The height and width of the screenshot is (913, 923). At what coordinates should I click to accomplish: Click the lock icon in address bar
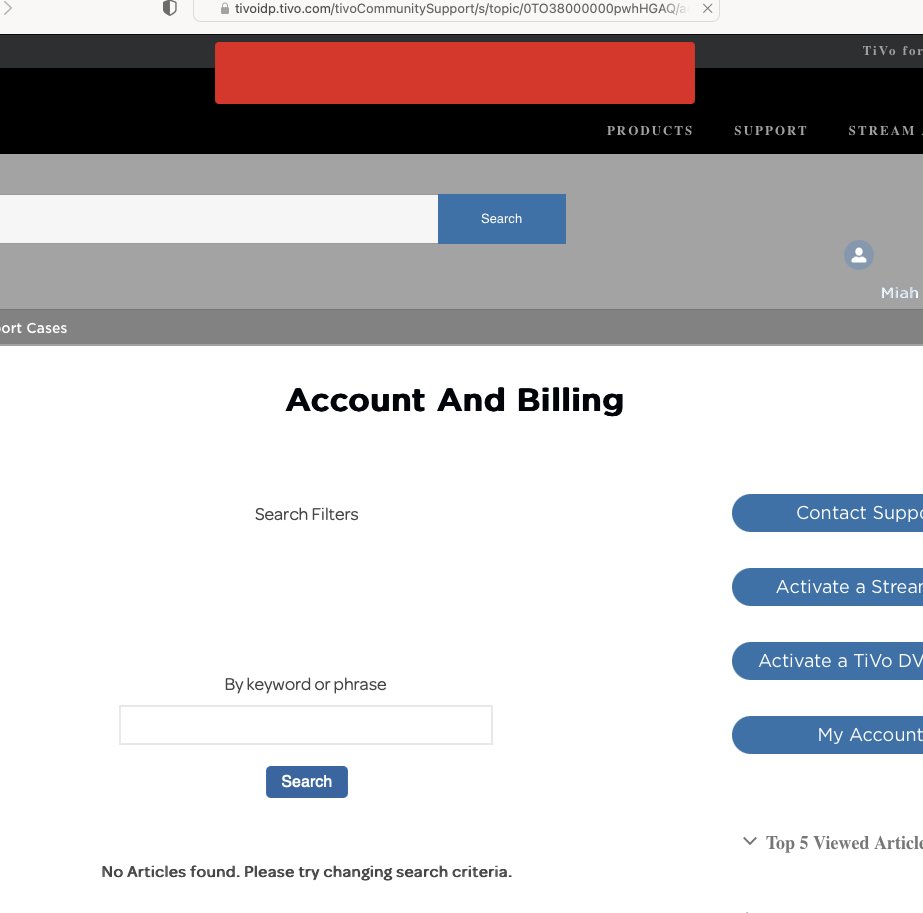tap(224, 8)
